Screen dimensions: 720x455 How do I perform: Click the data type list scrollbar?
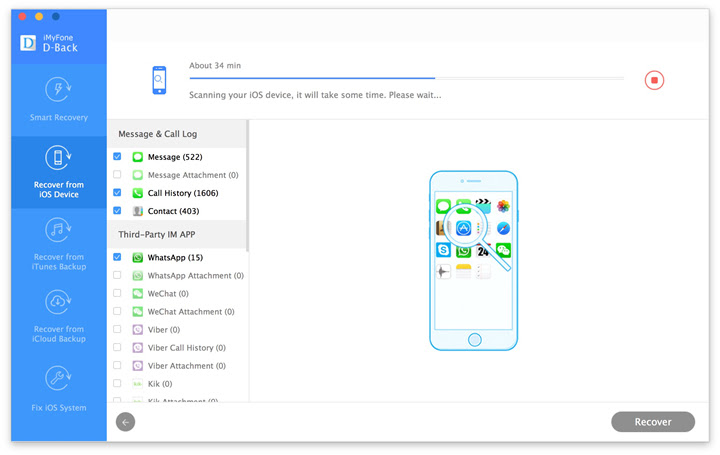pos(248,186)
